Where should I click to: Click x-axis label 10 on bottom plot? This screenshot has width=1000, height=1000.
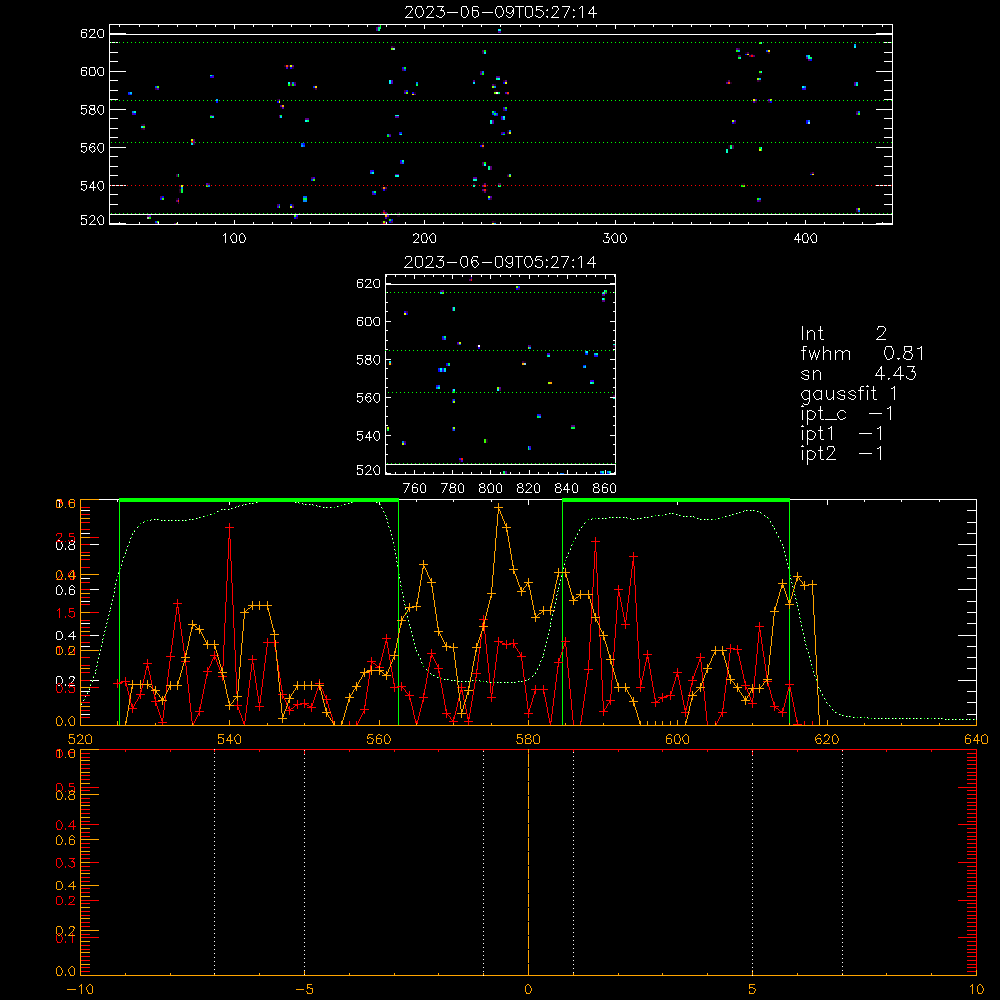pos(976,989)
